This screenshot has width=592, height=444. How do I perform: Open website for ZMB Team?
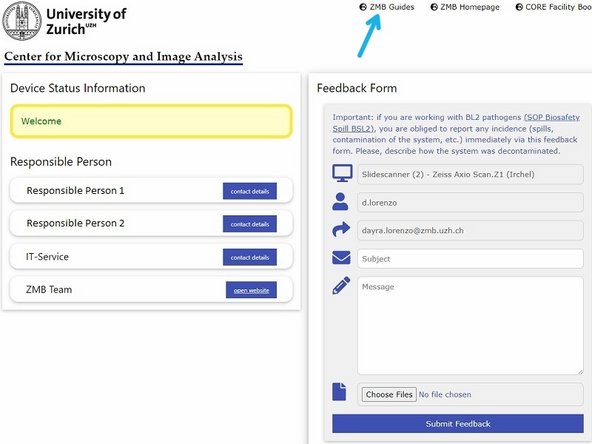[251, 290]
